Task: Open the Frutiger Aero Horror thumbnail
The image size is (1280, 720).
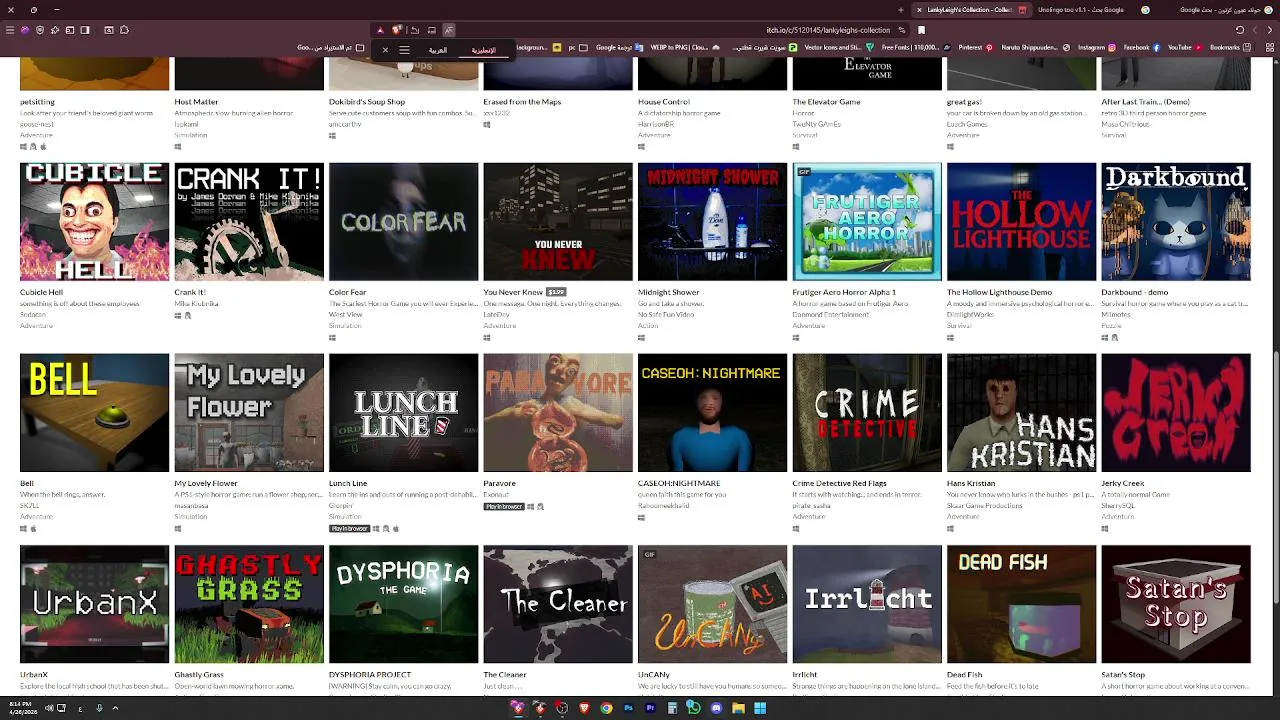Action: click(x=867, y=222)
